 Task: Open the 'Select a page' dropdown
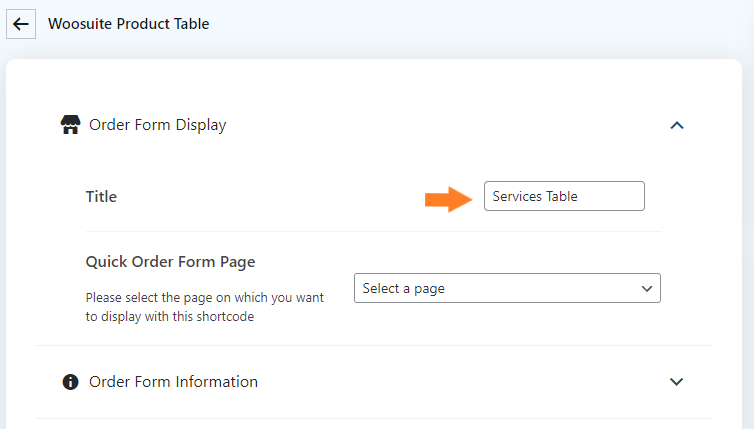click(x=507, y=288)
